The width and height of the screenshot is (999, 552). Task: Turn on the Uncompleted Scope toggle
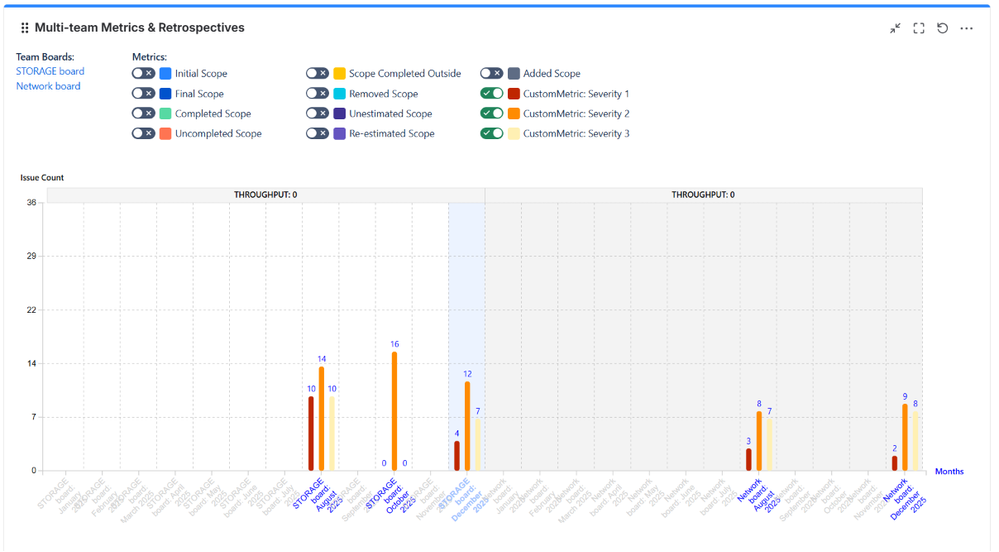tap(143, 133)
